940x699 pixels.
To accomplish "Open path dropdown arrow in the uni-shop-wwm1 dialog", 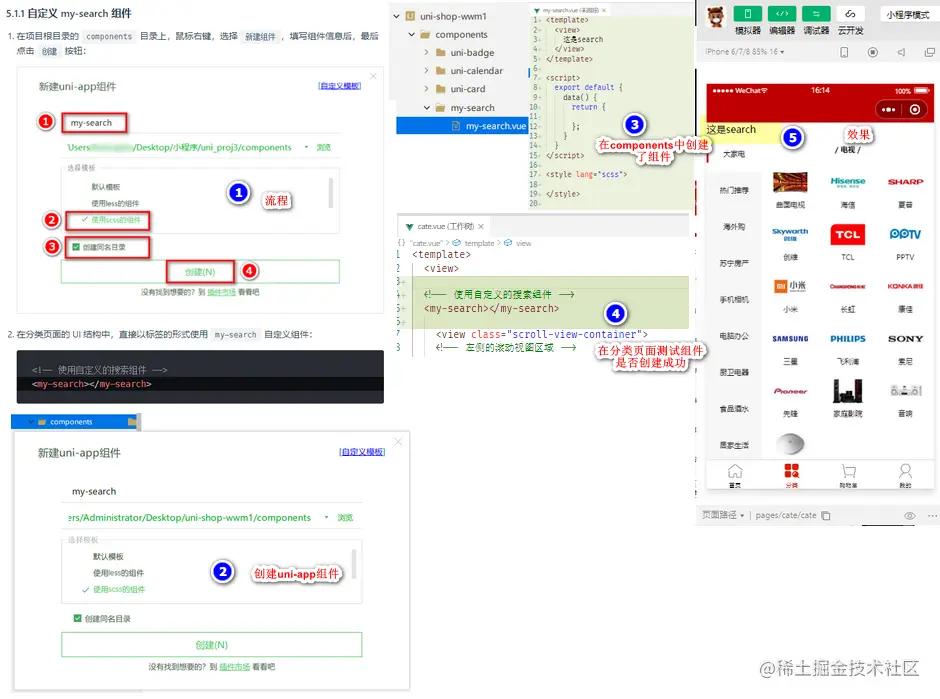I will point(326,517).
